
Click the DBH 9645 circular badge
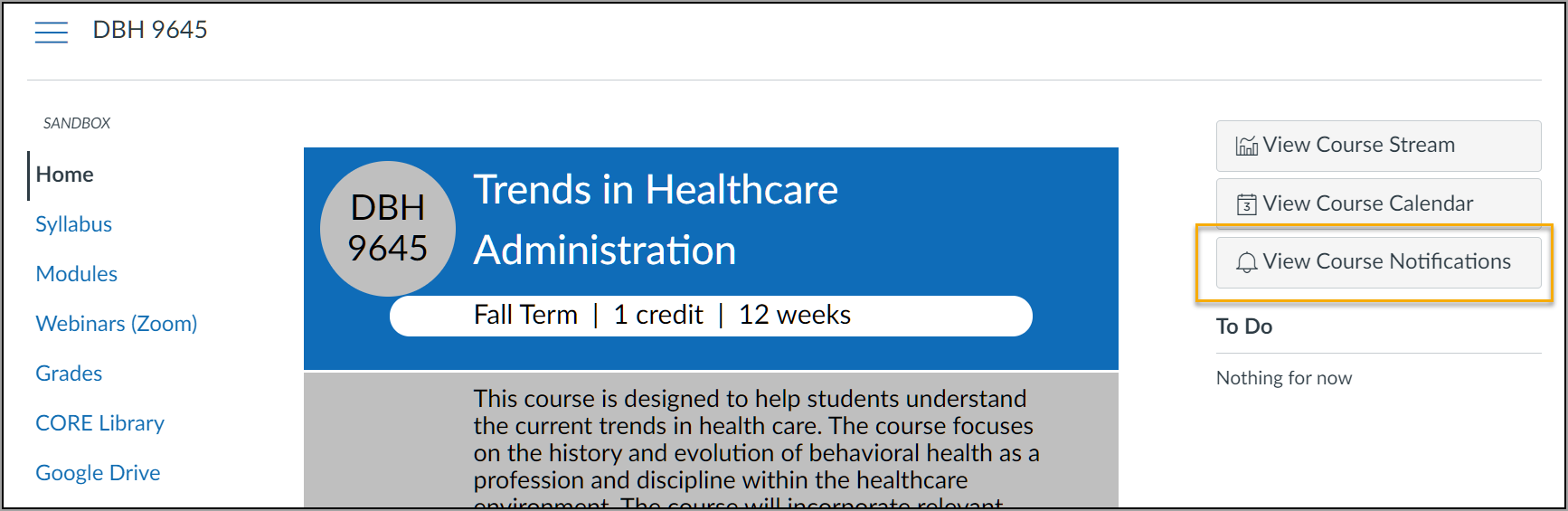[x=388, y=229]
